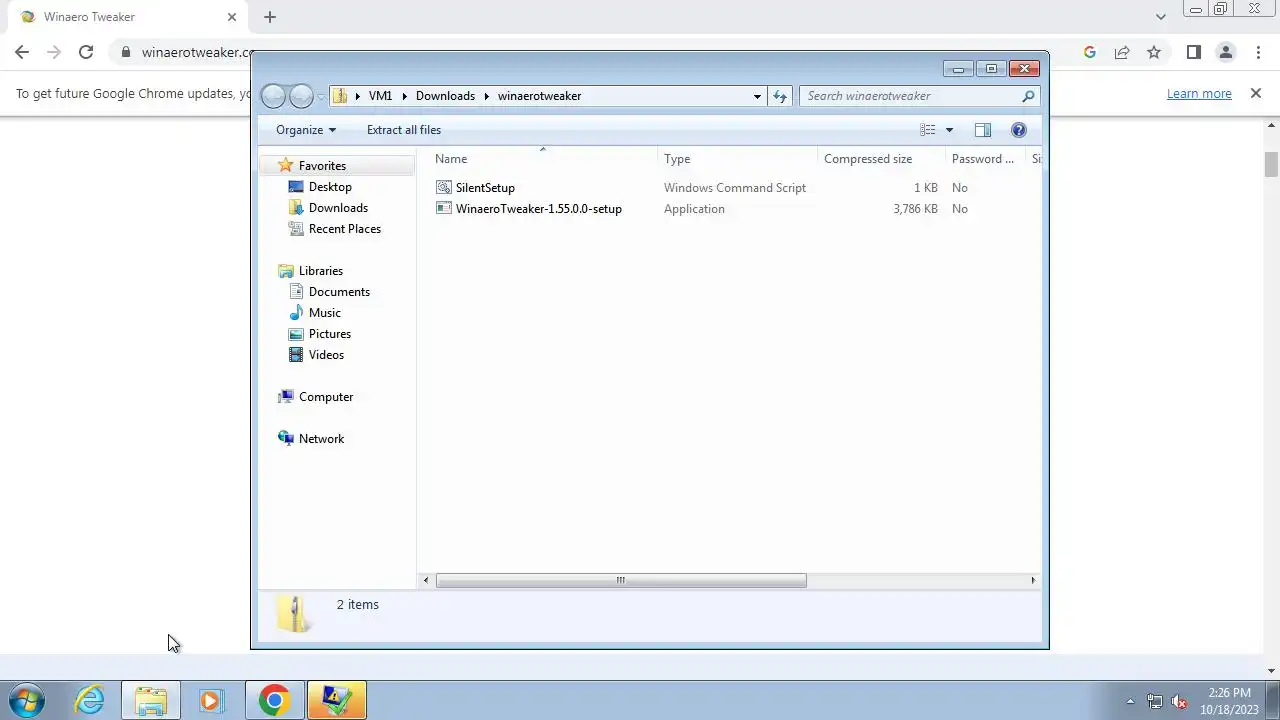Open Desktop in Favorites
The image size is (1280, 720).
(x=320, y=187)
